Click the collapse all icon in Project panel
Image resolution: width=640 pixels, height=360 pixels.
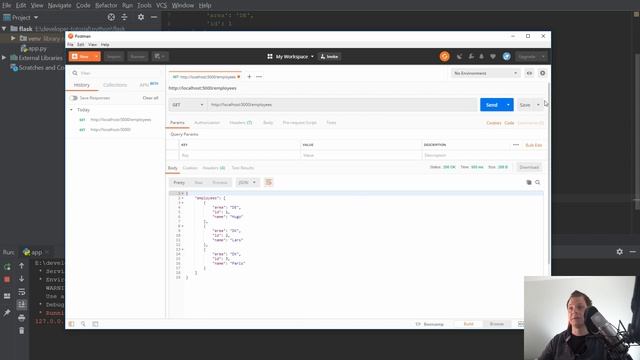tap(124, 17)
